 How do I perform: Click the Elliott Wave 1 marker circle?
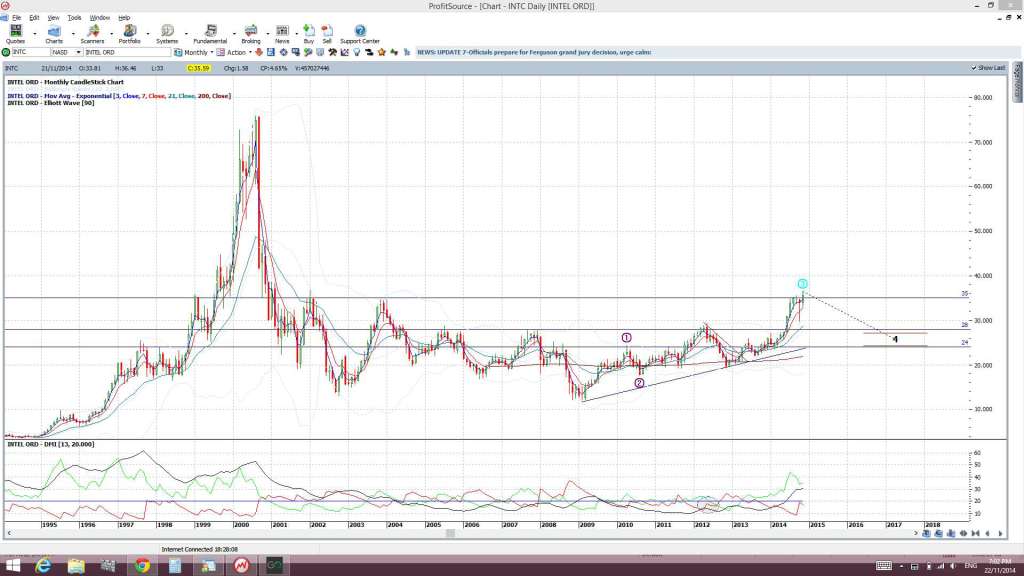pyautogui.click(x=626, y=338)
